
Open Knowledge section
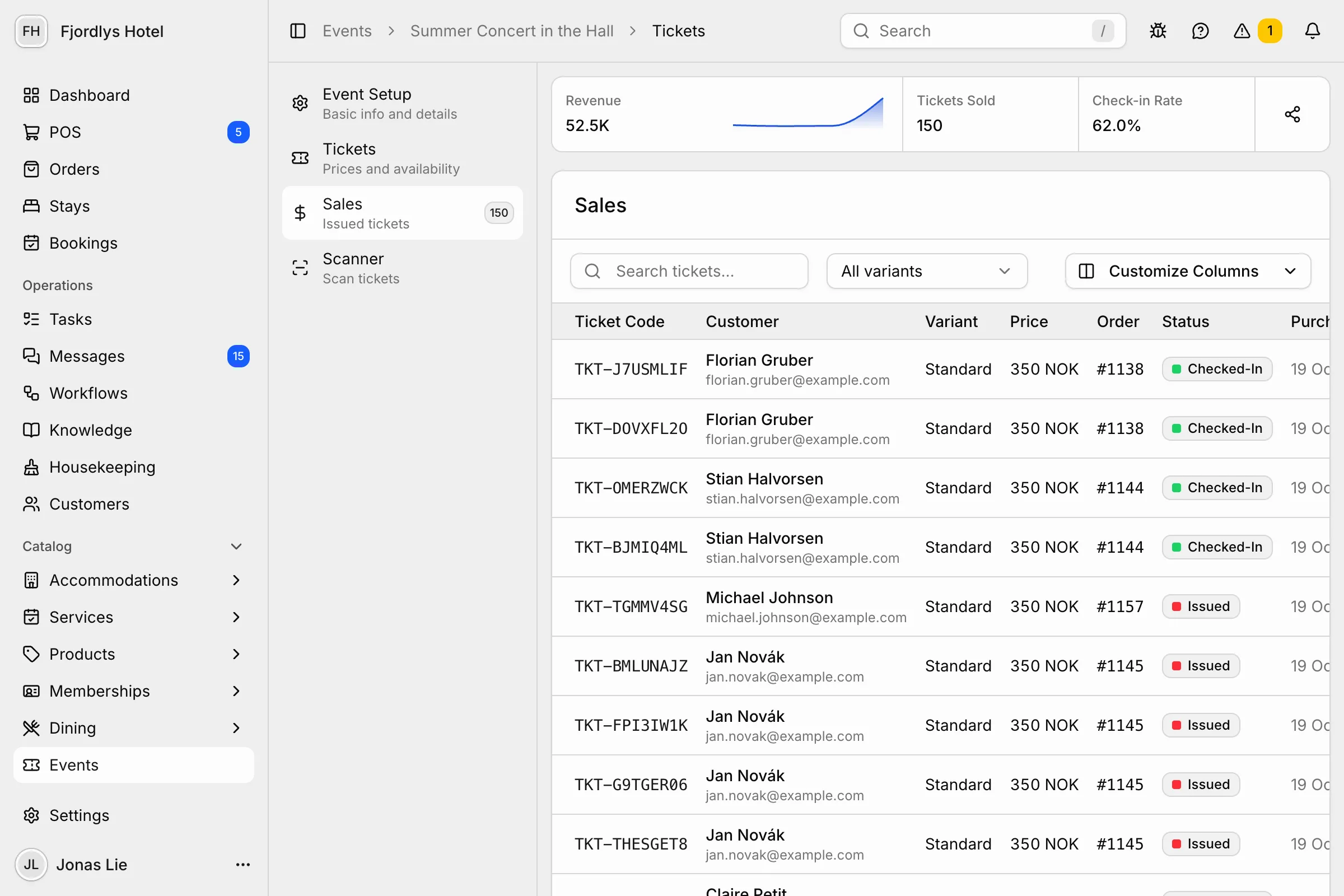134,430
